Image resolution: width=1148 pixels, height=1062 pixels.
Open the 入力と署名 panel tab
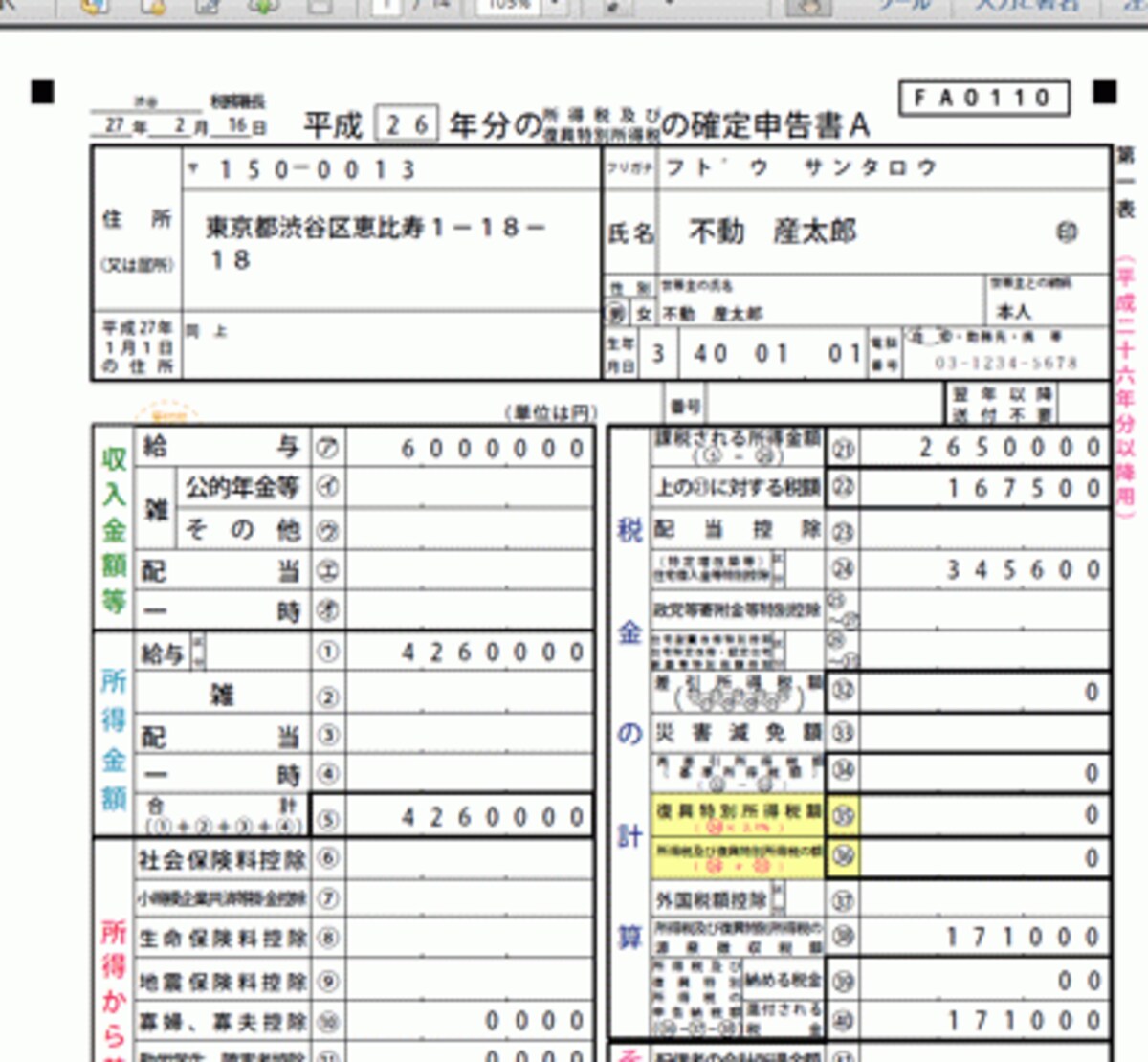[1028, 5]
